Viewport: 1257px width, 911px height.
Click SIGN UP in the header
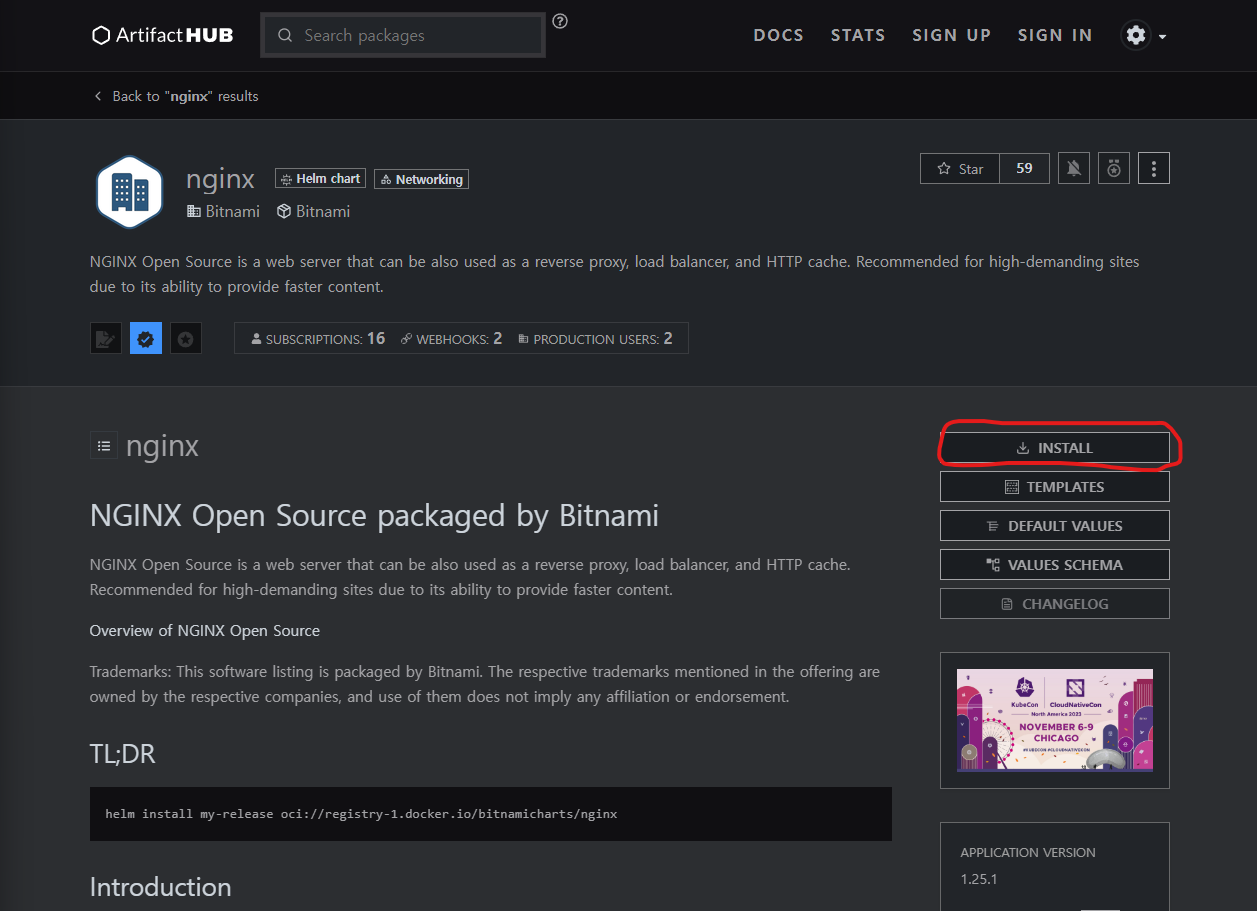[951, 35]
